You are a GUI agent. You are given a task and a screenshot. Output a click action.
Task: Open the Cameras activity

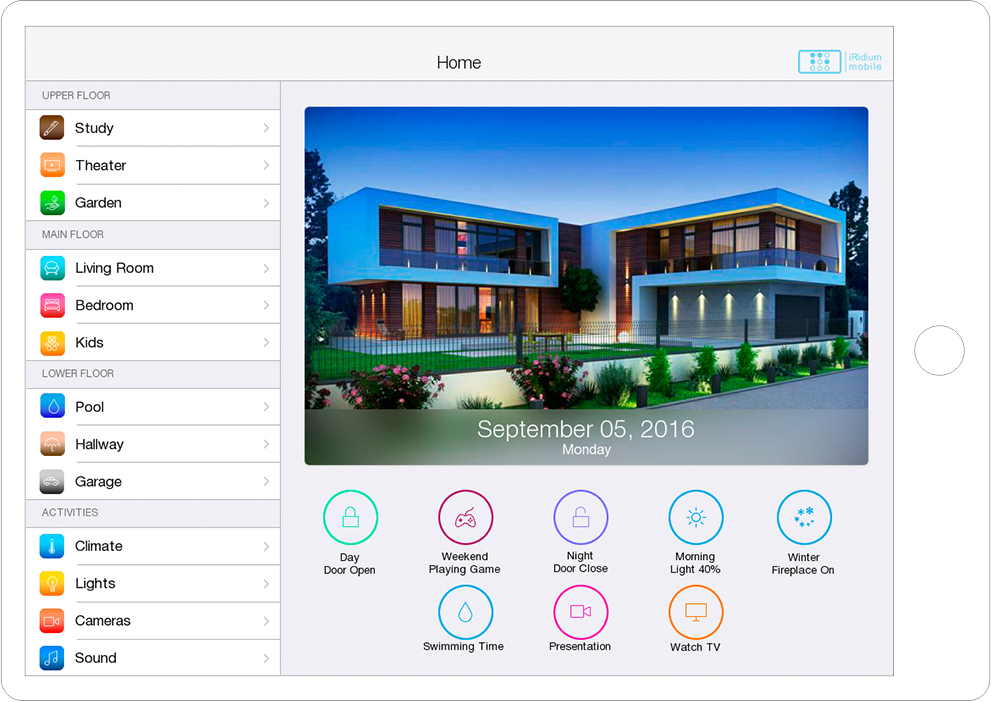point(102,621)
